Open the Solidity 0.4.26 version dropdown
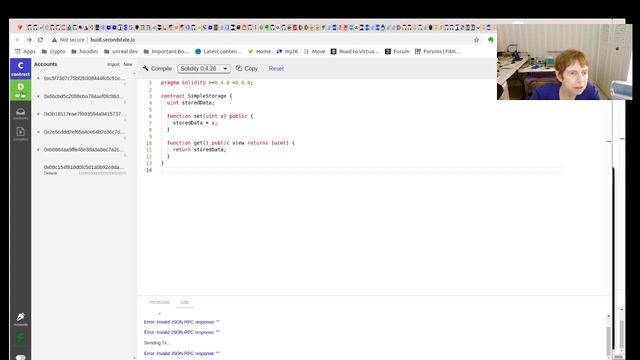The image size is (640, 360). [x=204, y=69]
